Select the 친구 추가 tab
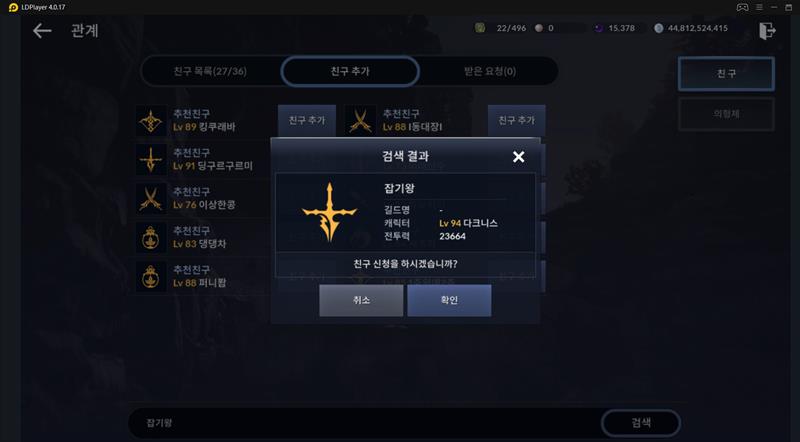This screenshot has height=442, width=800. (x=350, y=71)
